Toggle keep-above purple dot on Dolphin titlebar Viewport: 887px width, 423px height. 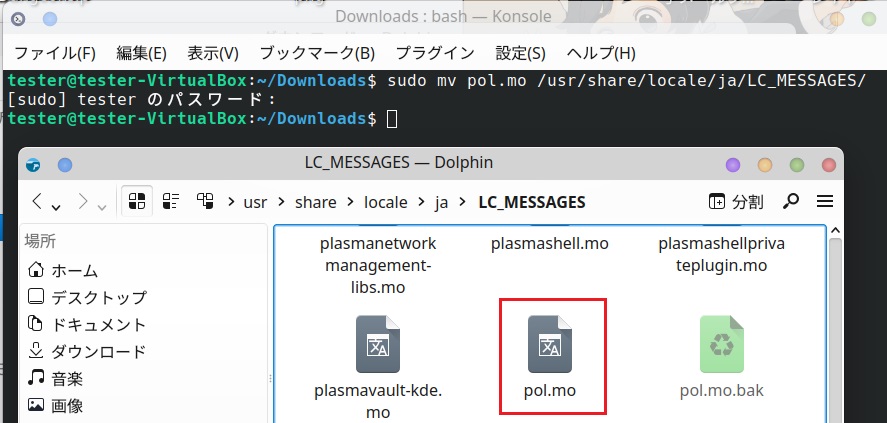pos(734,164)
